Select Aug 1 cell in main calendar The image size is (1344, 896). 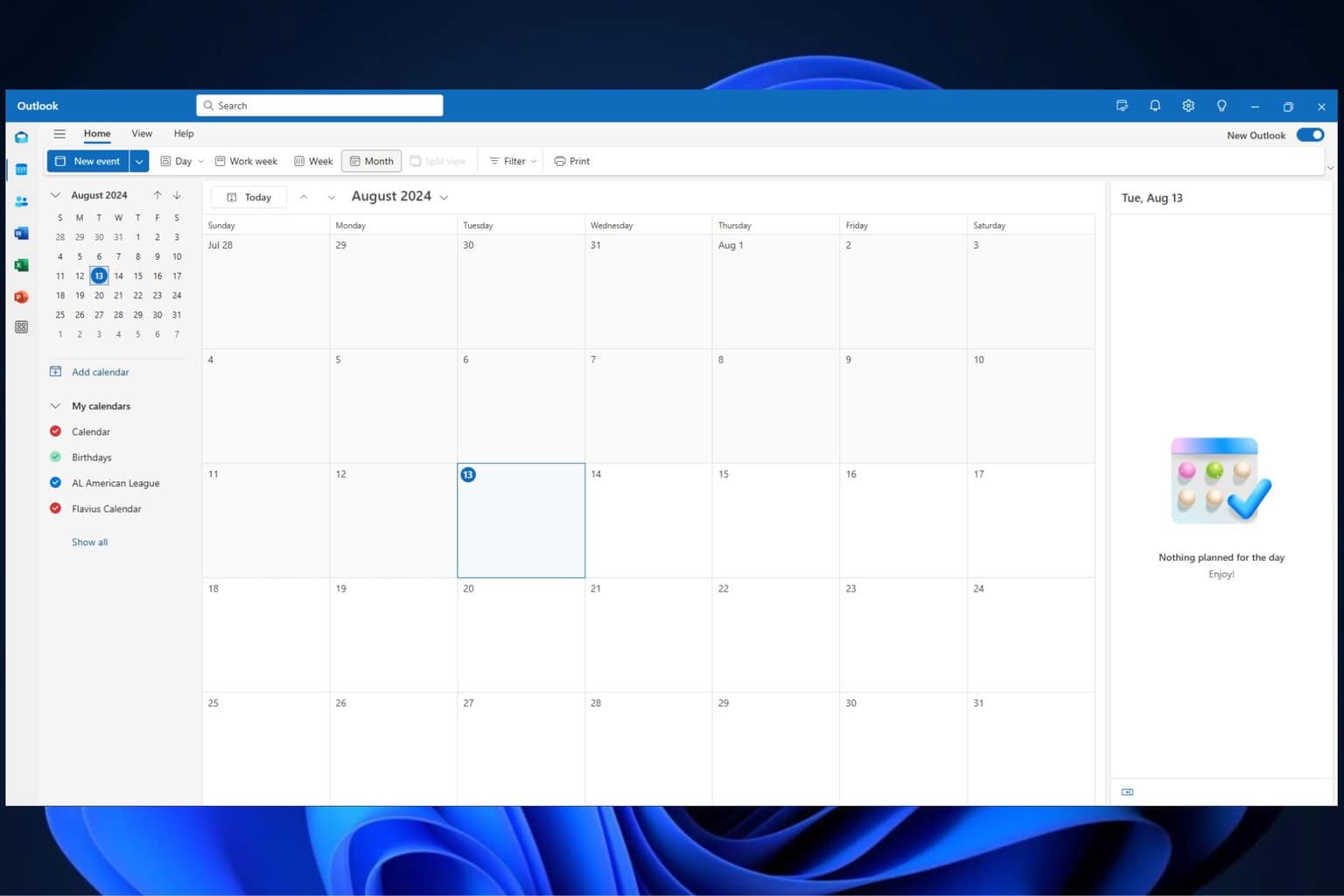(x=775, y=291)
